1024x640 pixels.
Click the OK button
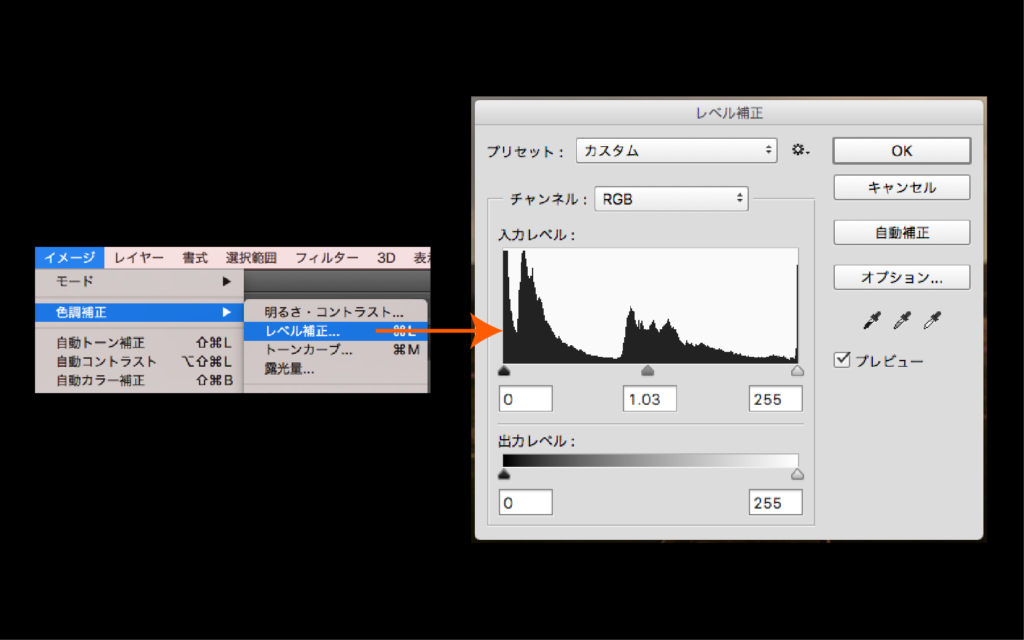(x=900, y=150)
